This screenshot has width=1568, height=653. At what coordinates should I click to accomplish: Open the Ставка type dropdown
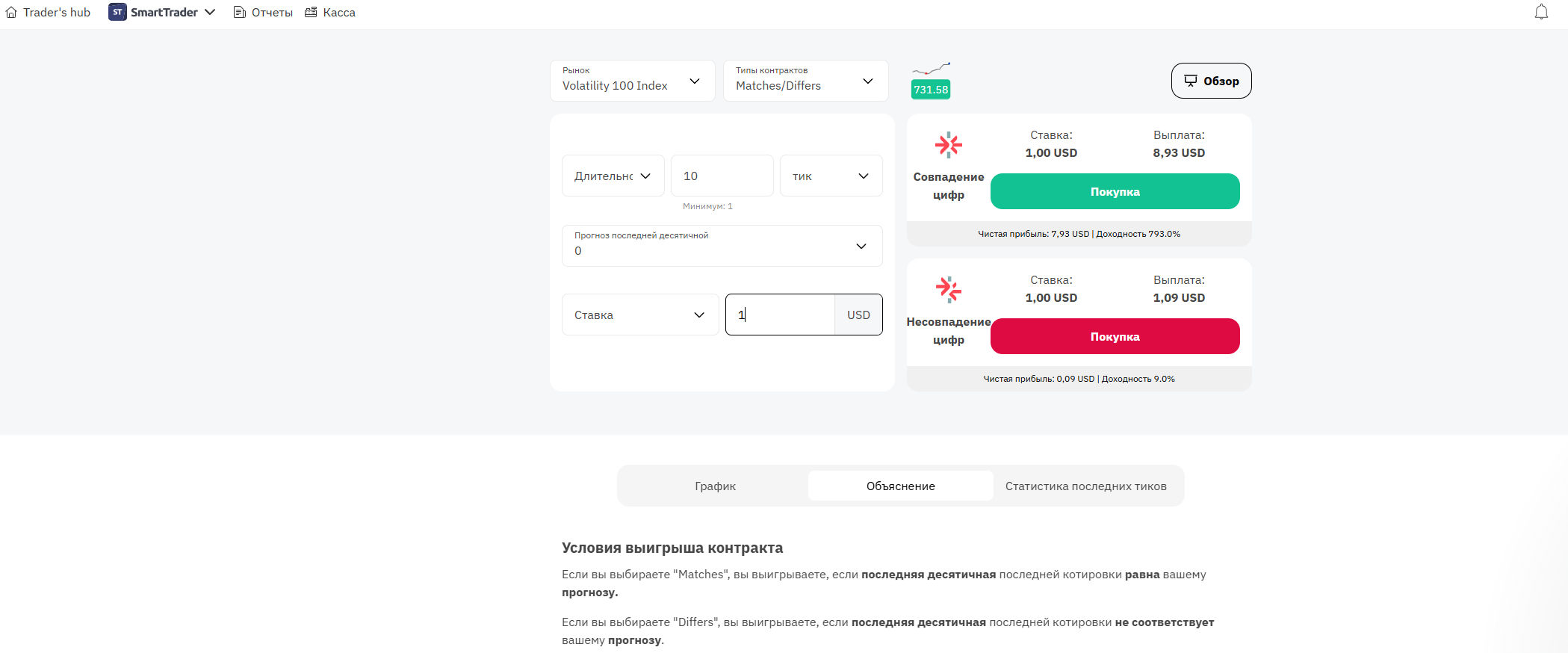(x=639, y=315)
